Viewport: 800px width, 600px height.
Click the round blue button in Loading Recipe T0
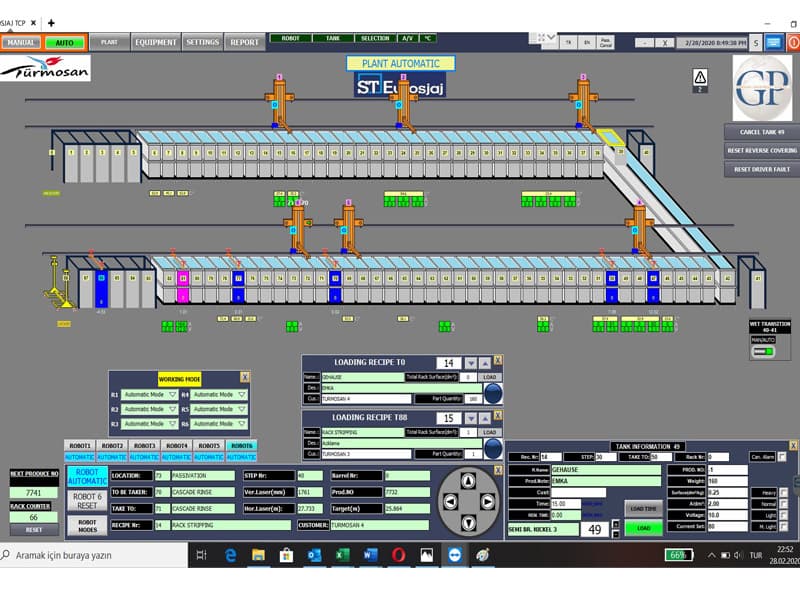click(493, 393)
